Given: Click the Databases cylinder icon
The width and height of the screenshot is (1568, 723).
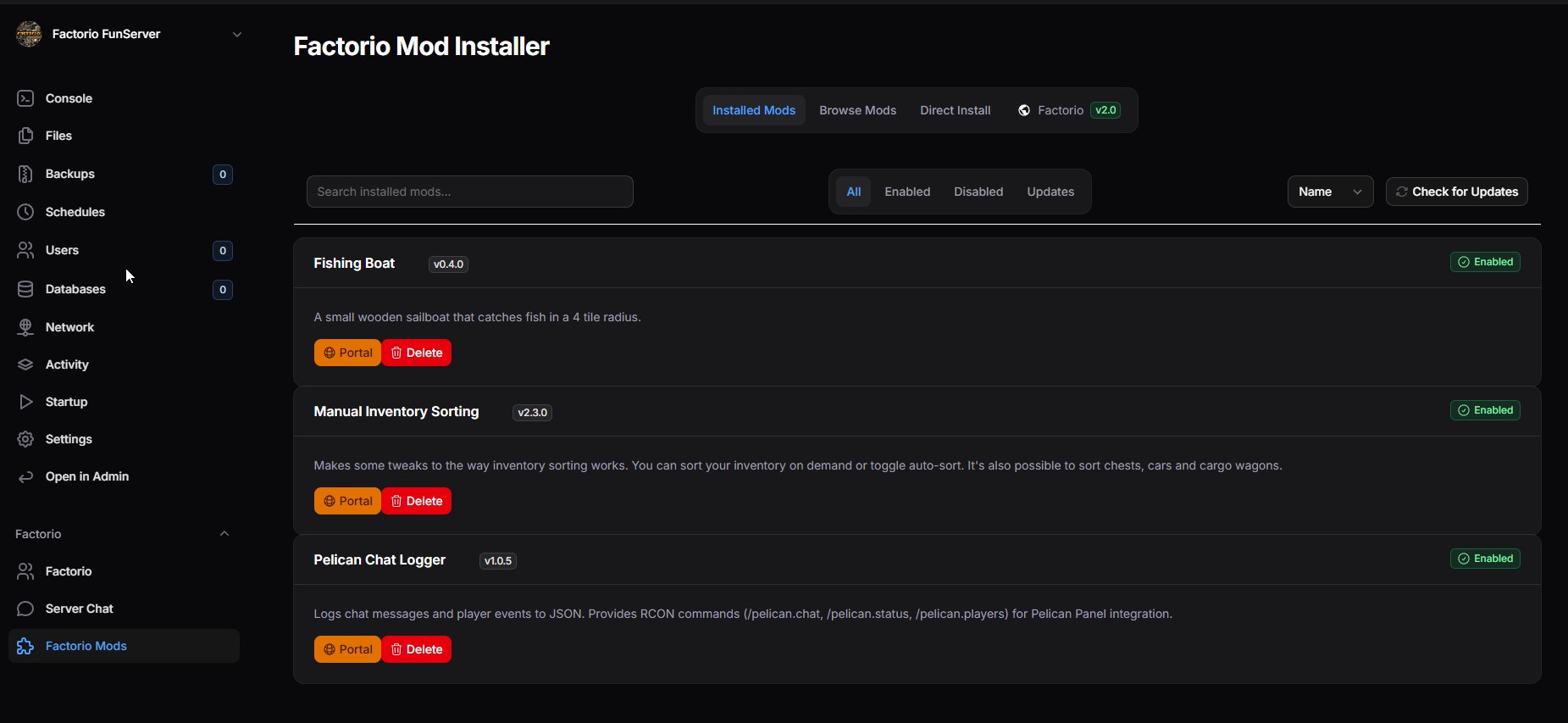Looking at the screenshot, I should pos(25,289).
